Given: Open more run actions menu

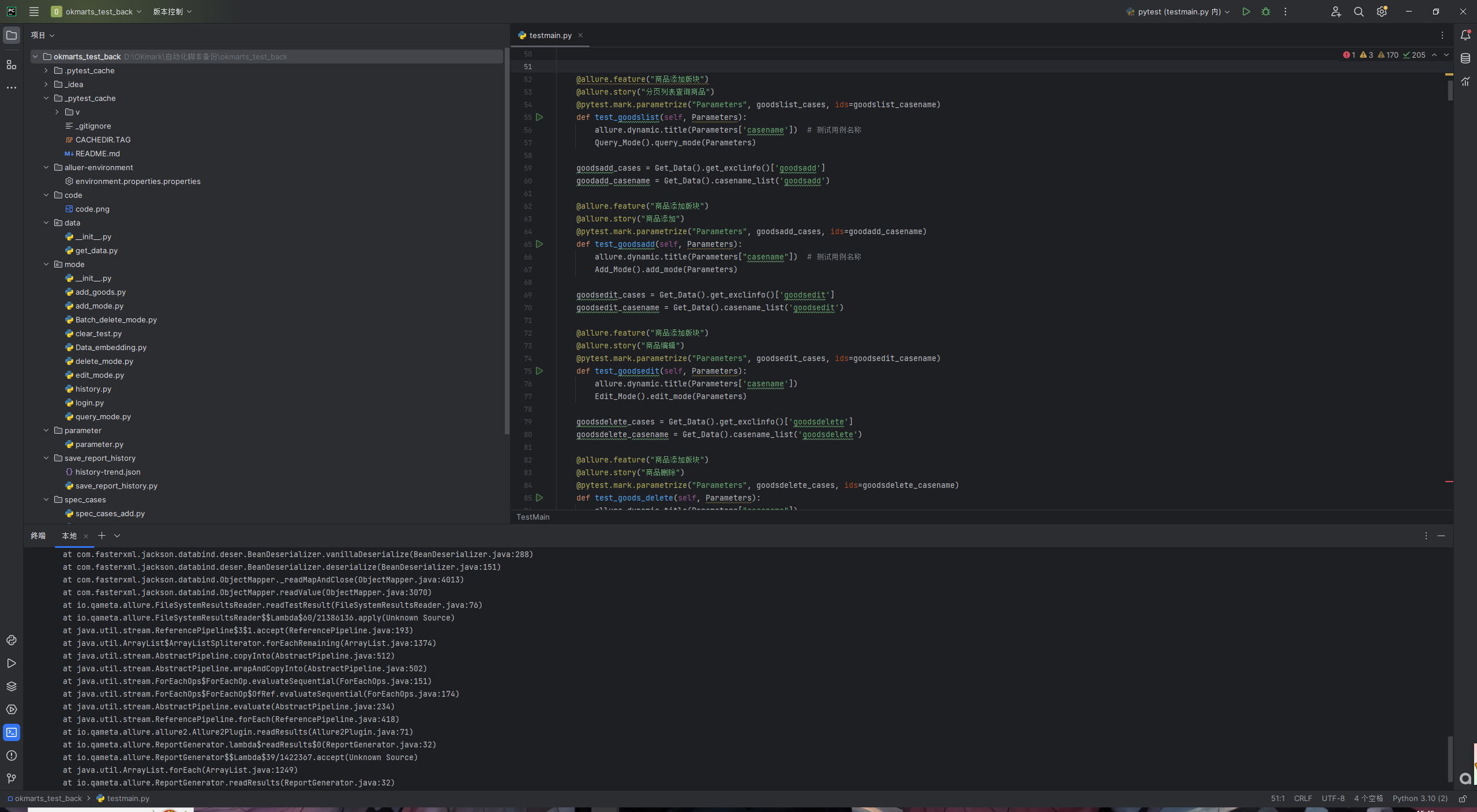Looking at the screenshot, I should [1285, 12].
